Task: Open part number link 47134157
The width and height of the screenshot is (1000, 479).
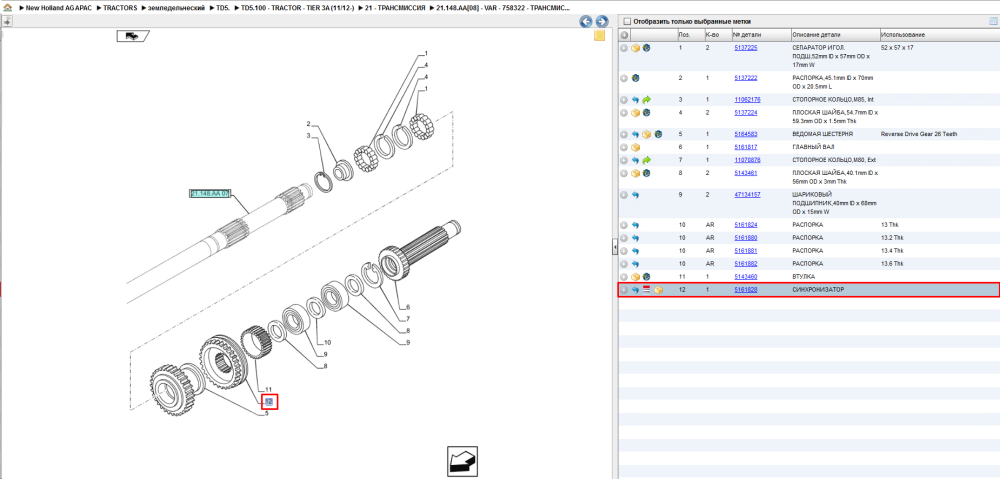Action: click(747, 195)
